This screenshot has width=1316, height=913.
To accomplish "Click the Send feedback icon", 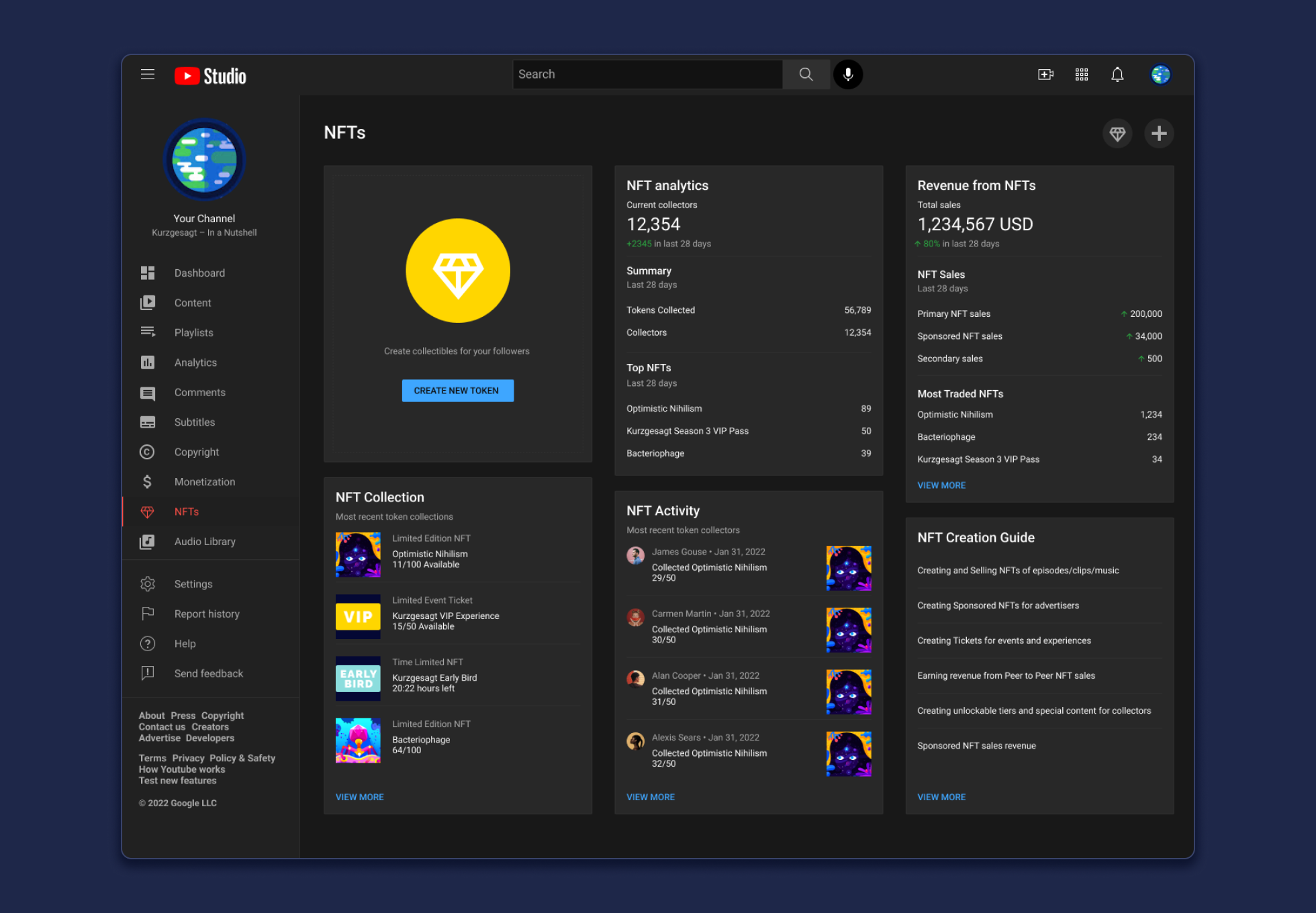I will click(x=148, y=673).
